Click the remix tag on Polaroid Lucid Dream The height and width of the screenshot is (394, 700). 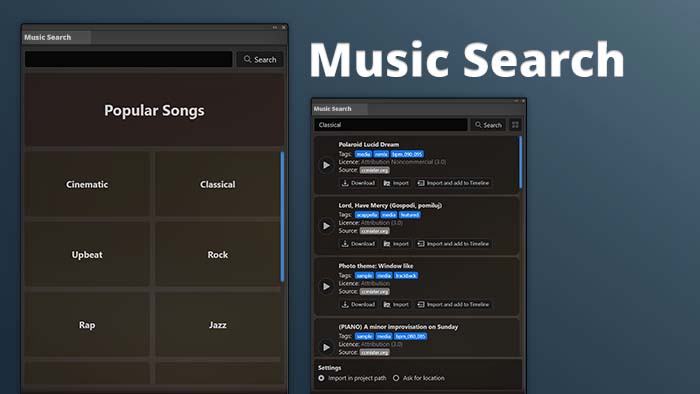point(381,154)
